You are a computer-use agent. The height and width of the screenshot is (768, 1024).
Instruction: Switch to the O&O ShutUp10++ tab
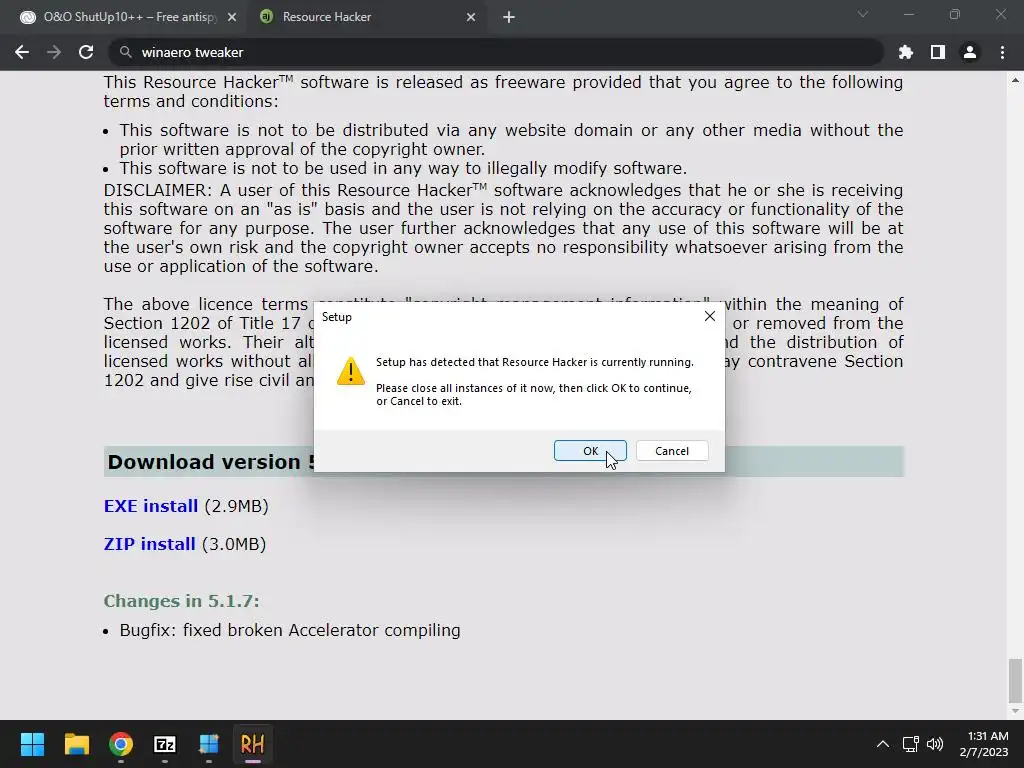click(129, 17)
